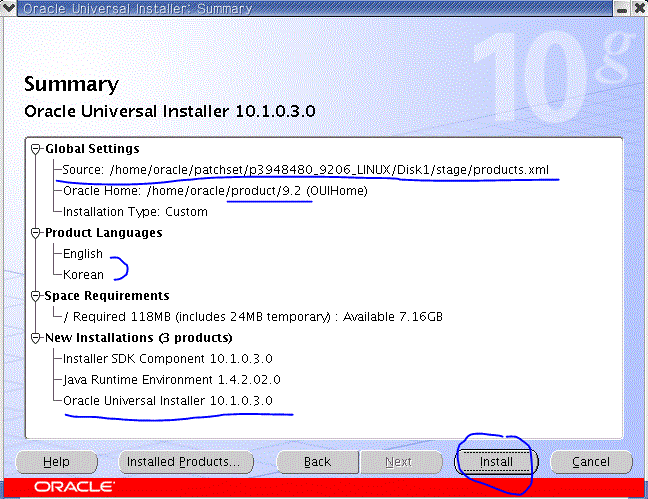
Task: Click the Oracle logo in the footer
Action: tap(74, 487)
